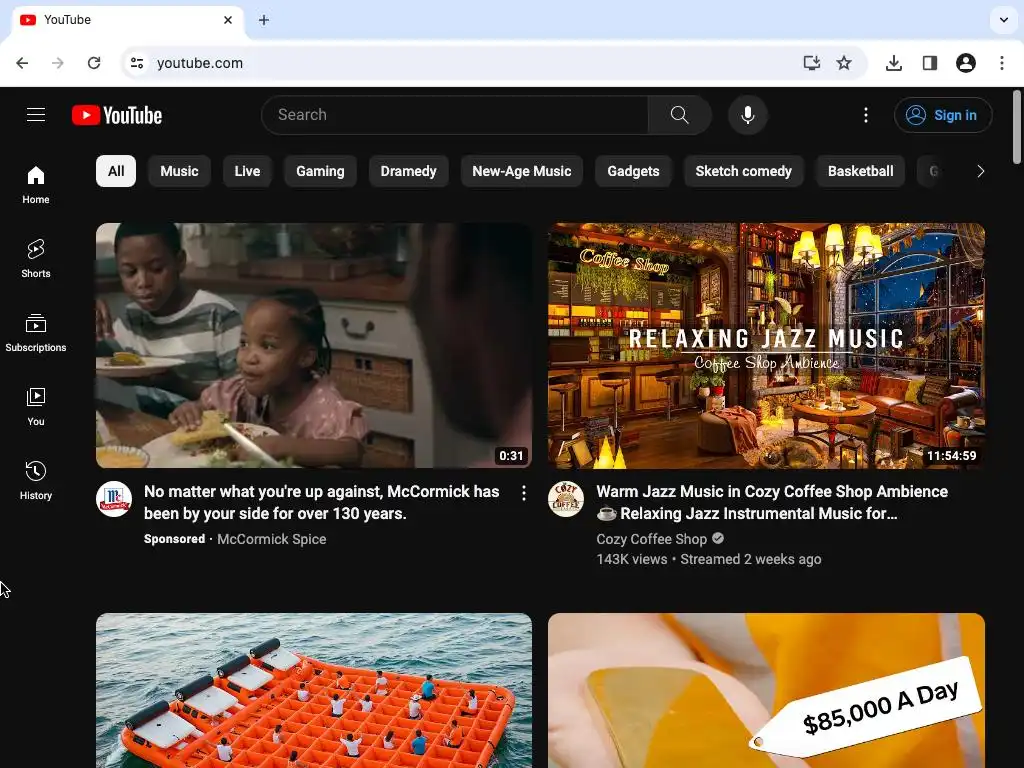Click the search magnifier button
The width and height of the screenshot is (1024, 768).
click(x=679, y=115)
